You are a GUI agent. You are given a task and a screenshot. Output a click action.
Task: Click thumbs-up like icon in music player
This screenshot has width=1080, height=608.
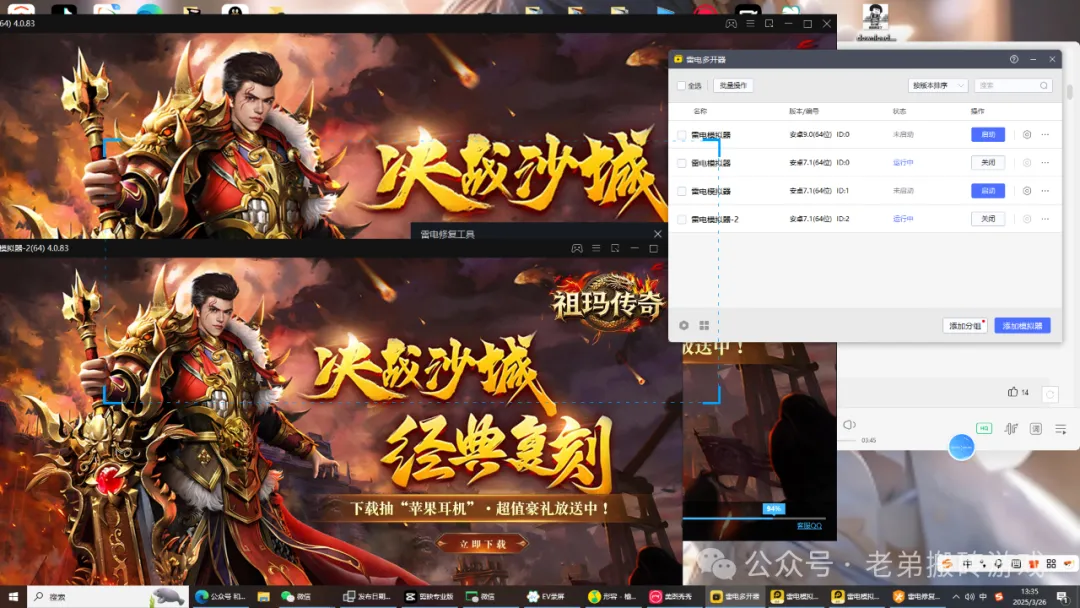pos(1012,392)
